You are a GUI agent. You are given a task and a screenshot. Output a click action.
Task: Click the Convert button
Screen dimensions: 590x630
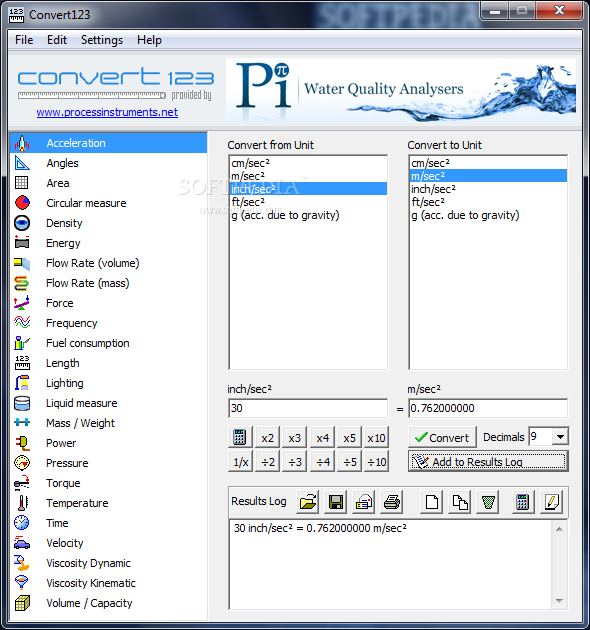[x=442, y=437]
